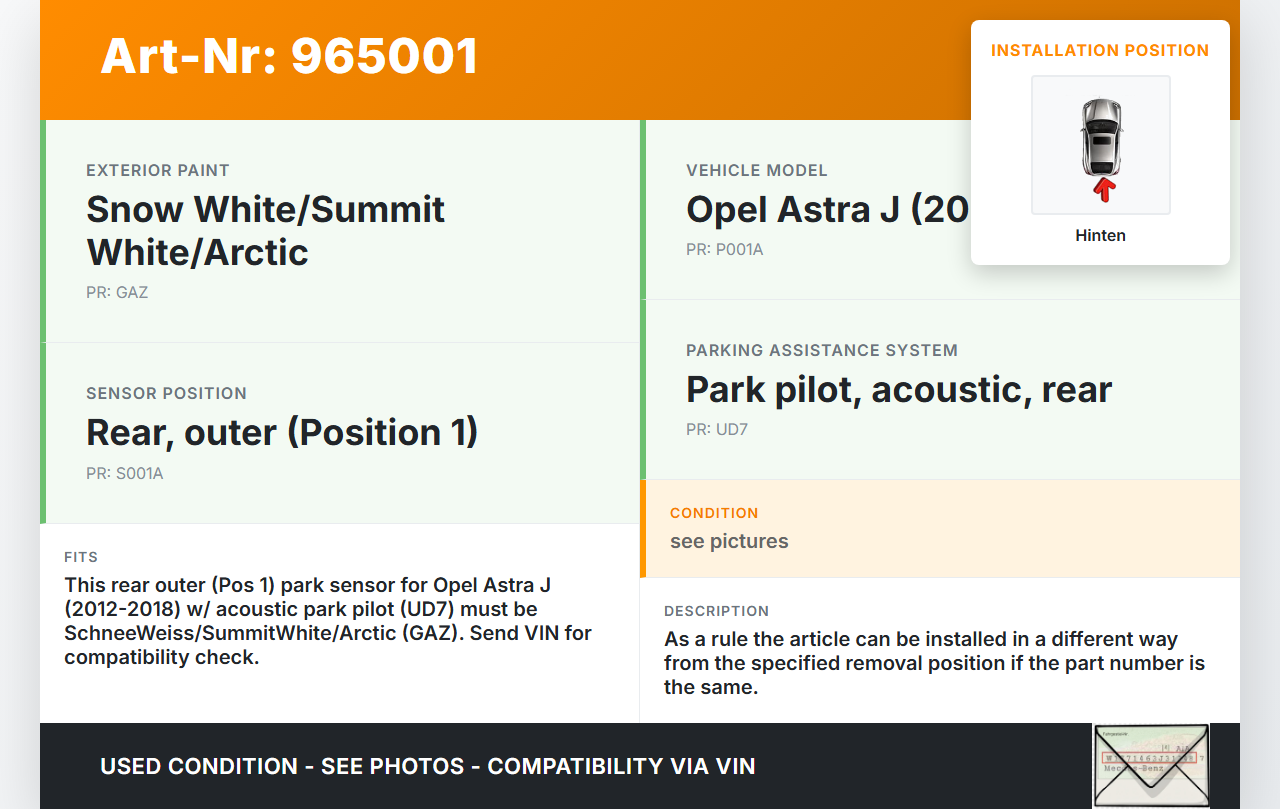The width and height of the screenshot is (1280, 810).
Task: Click the SENSOR POSITION label
Action: point(166,394)
